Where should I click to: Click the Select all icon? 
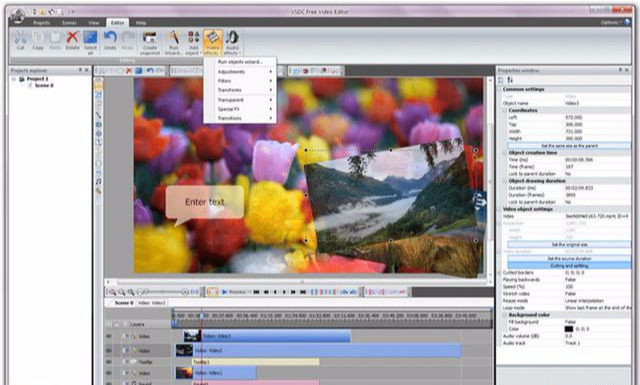coord(90,38)
